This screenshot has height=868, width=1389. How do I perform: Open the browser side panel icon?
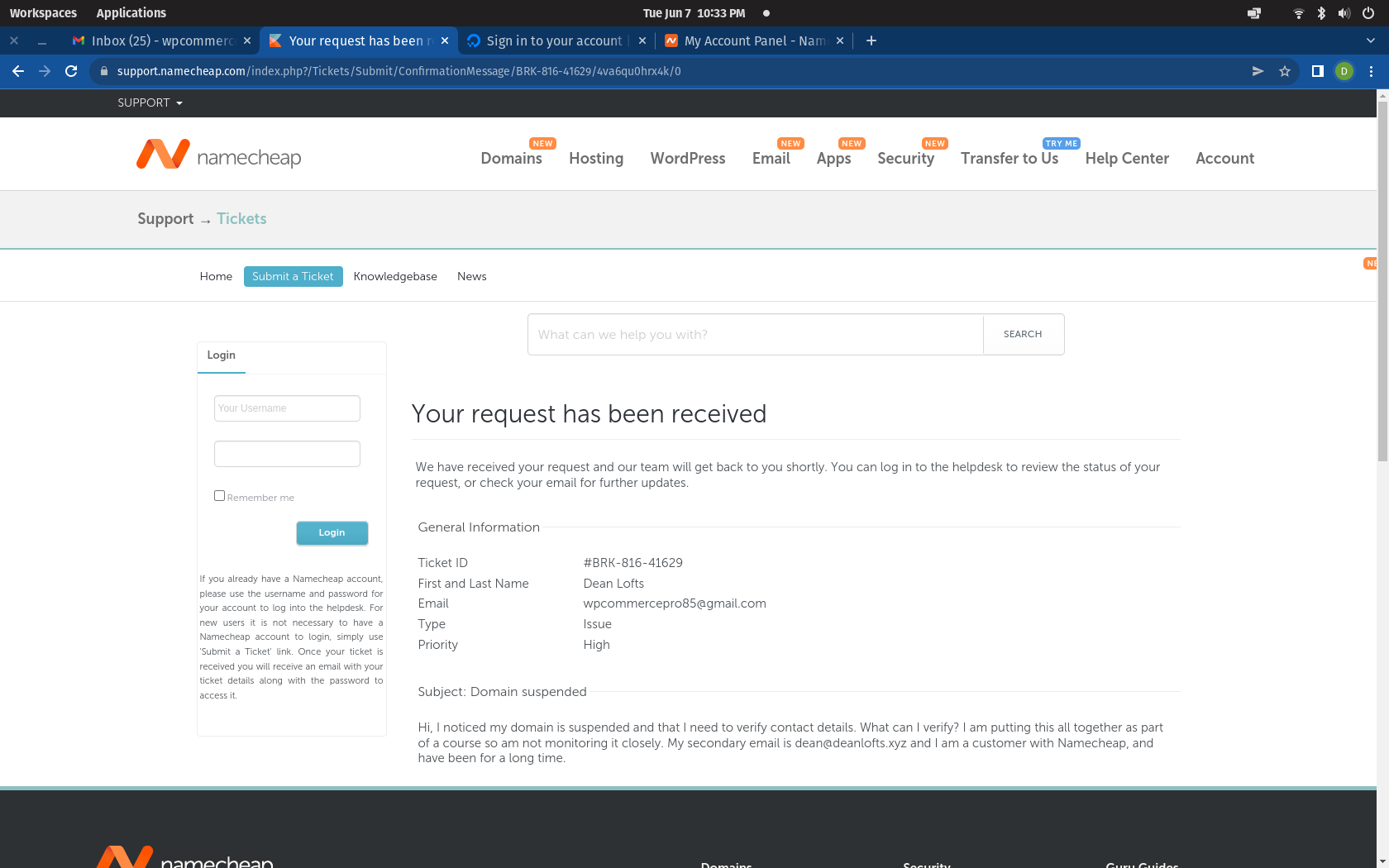1318,71
